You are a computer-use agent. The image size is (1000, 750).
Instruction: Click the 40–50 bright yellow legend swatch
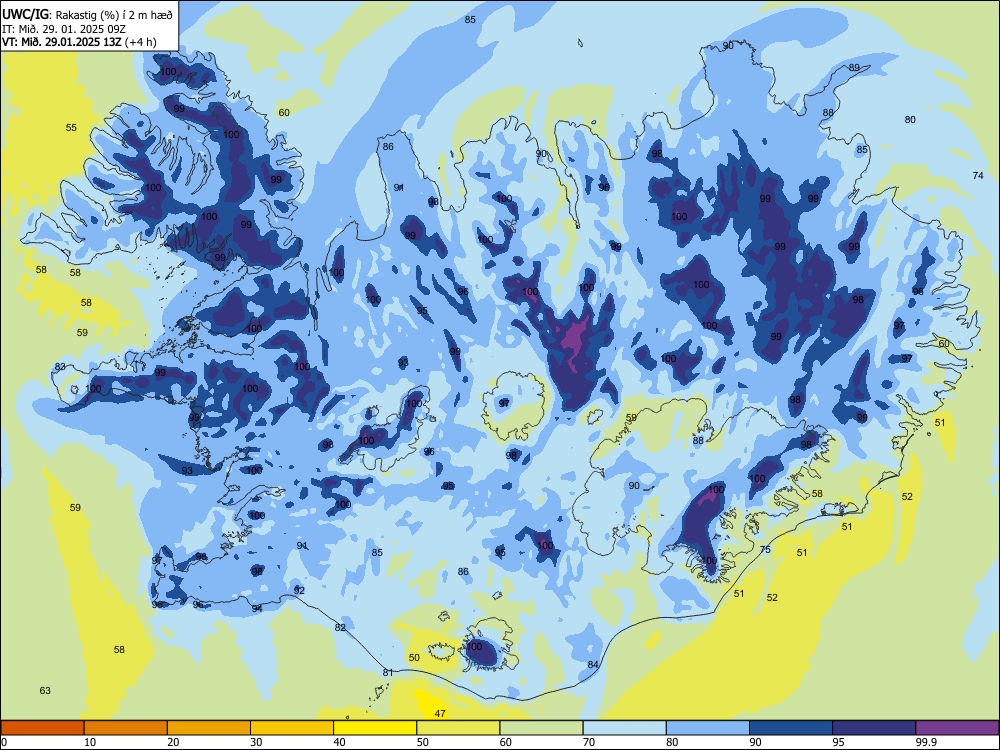pyautogui.click(x=375, y=728)
